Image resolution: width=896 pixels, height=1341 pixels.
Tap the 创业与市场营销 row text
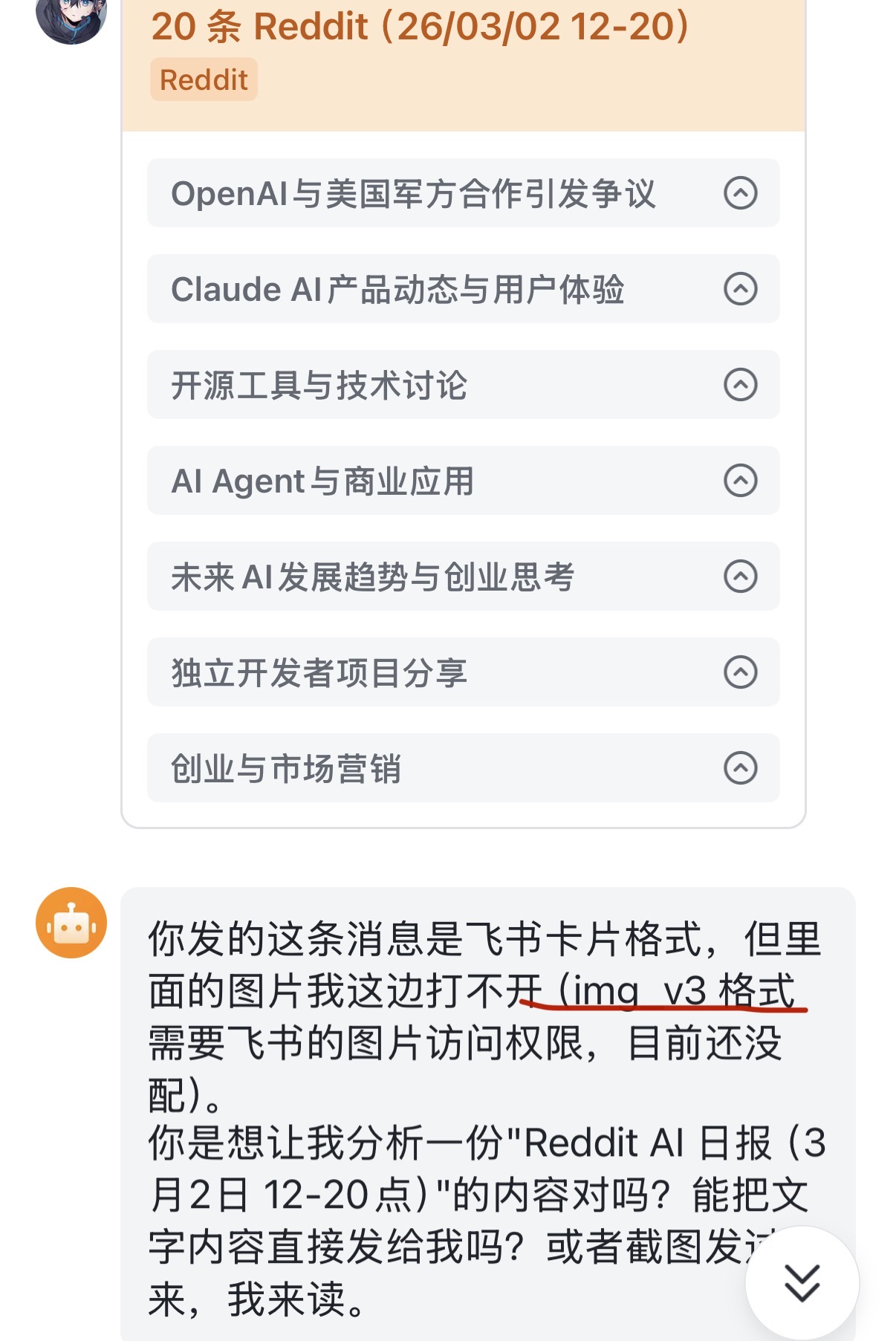[x=286, y=769]
